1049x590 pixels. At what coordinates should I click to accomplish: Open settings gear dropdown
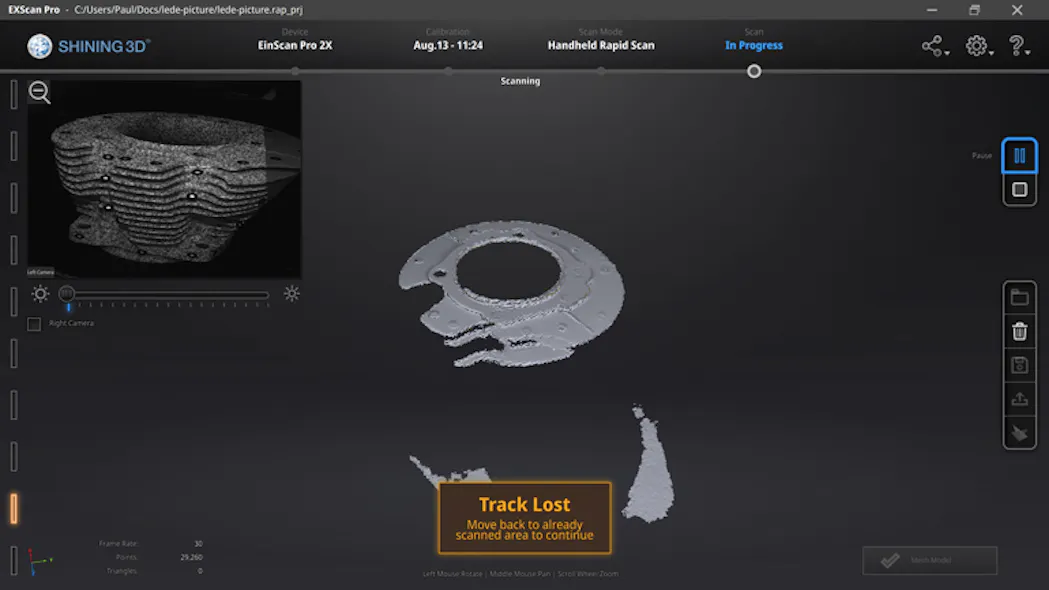point(979,46)
